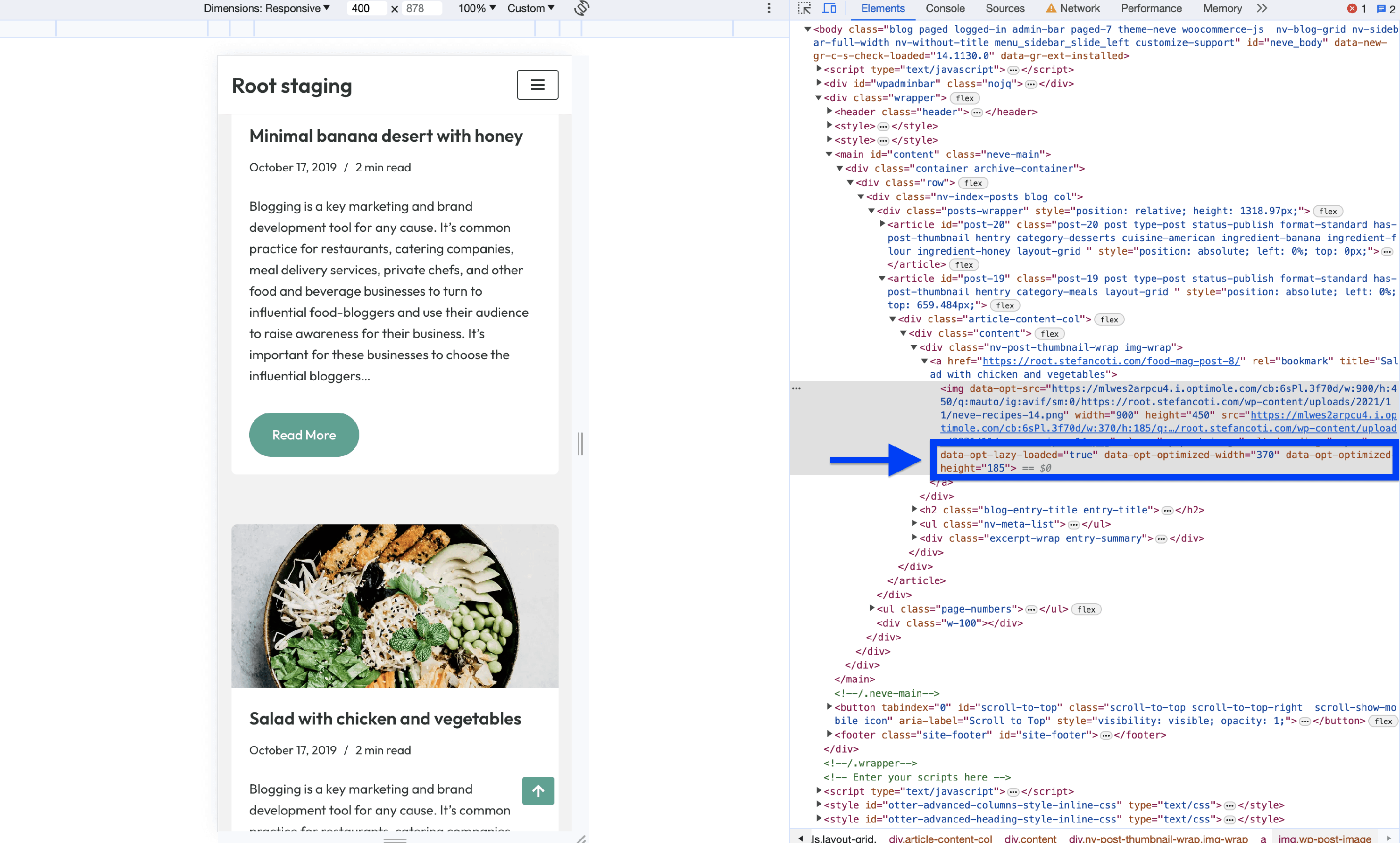This screenshot has width=1400, height=843.
Task: Open the hamburger menu on Root staging
Action: pos(537,84)
